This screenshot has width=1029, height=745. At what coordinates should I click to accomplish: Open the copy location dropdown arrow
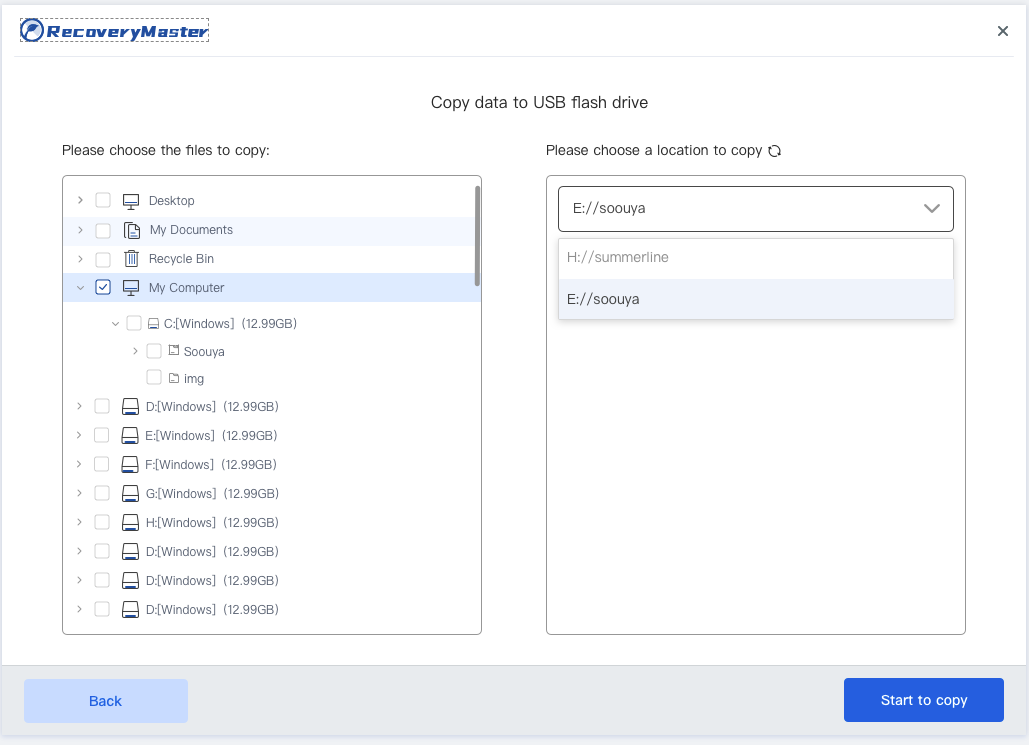[931, 209]
